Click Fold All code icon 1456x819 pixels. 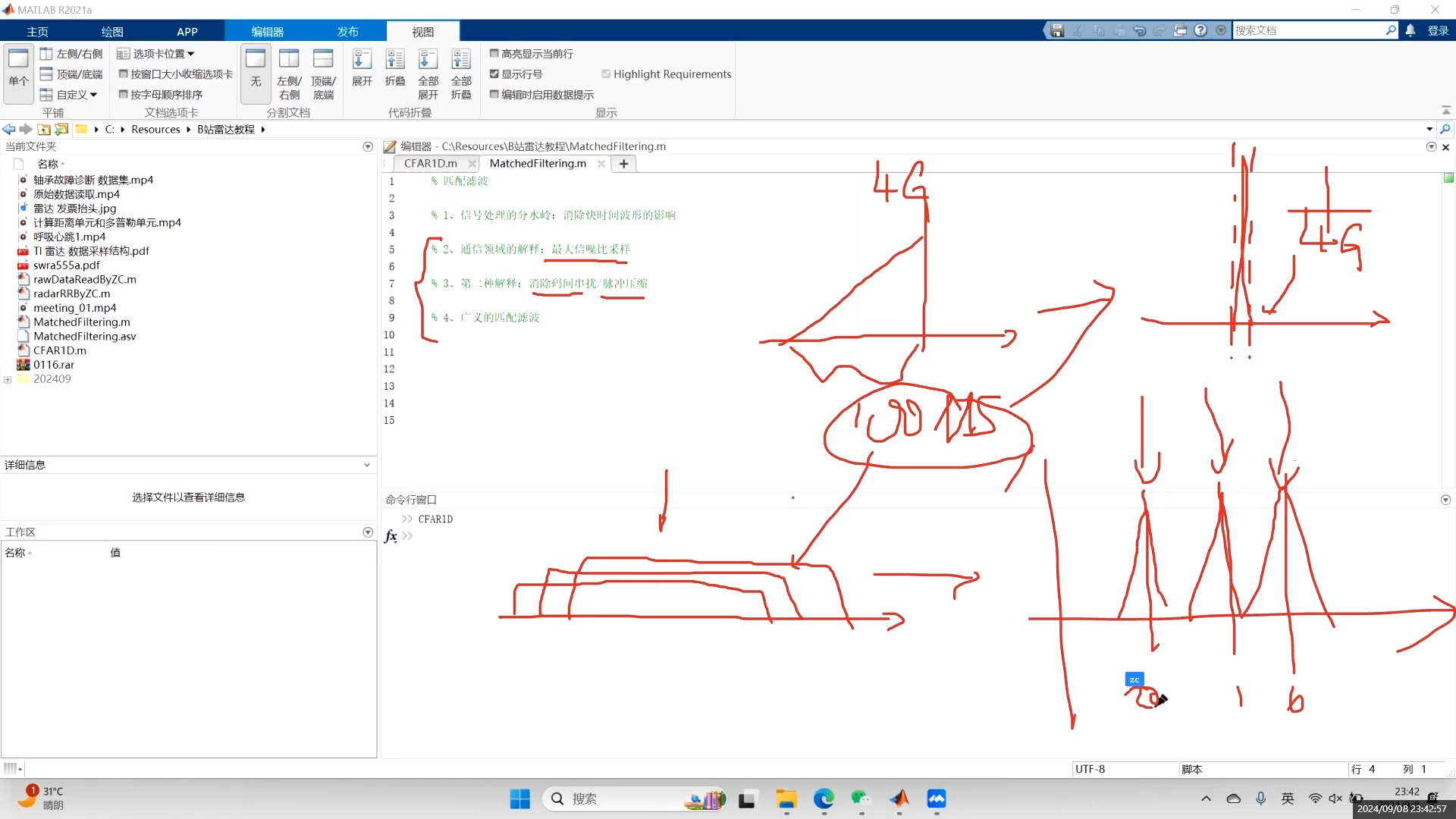click(x=461, y=74)
